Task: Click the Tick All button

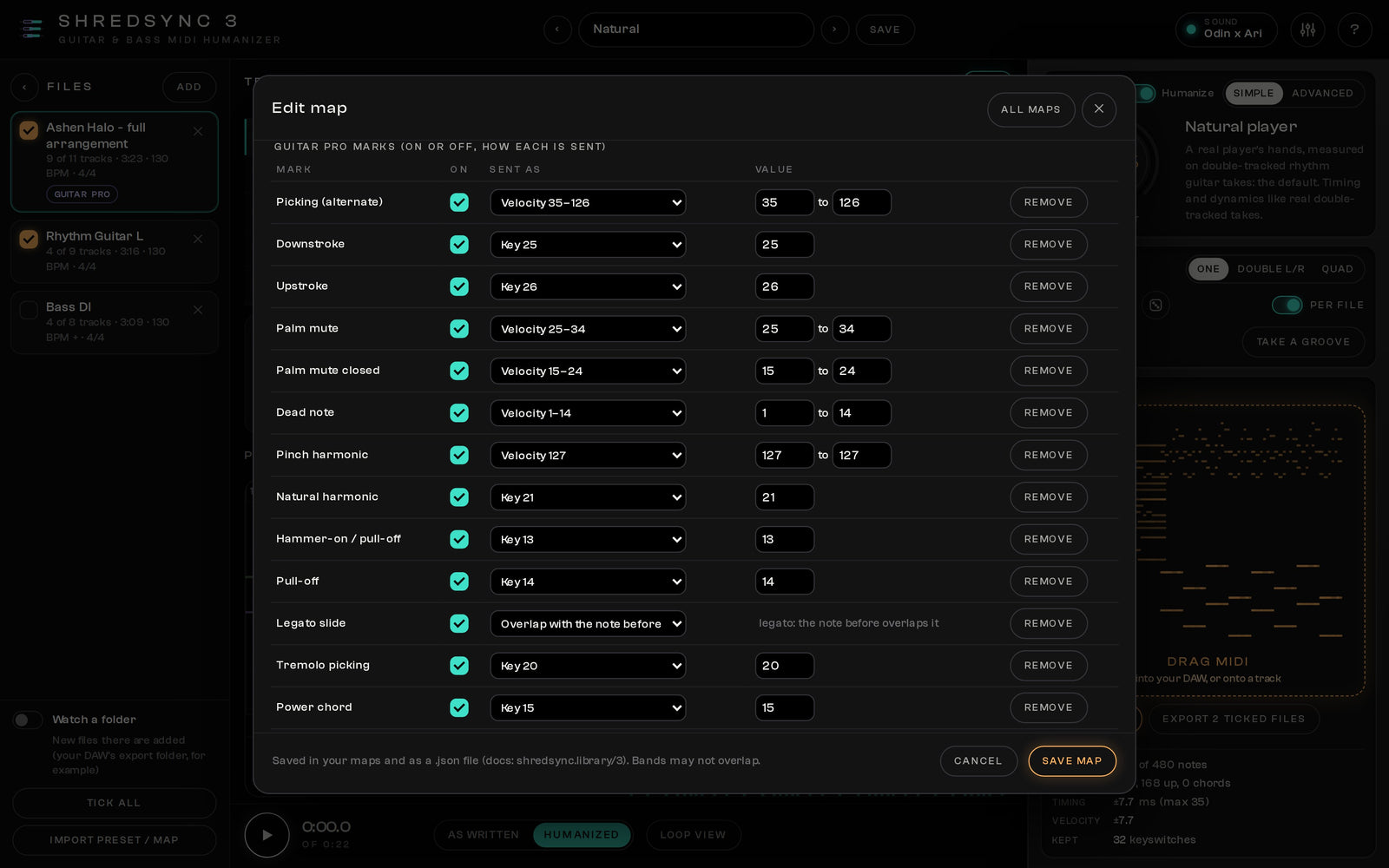Action: click(x=114, y=803)
